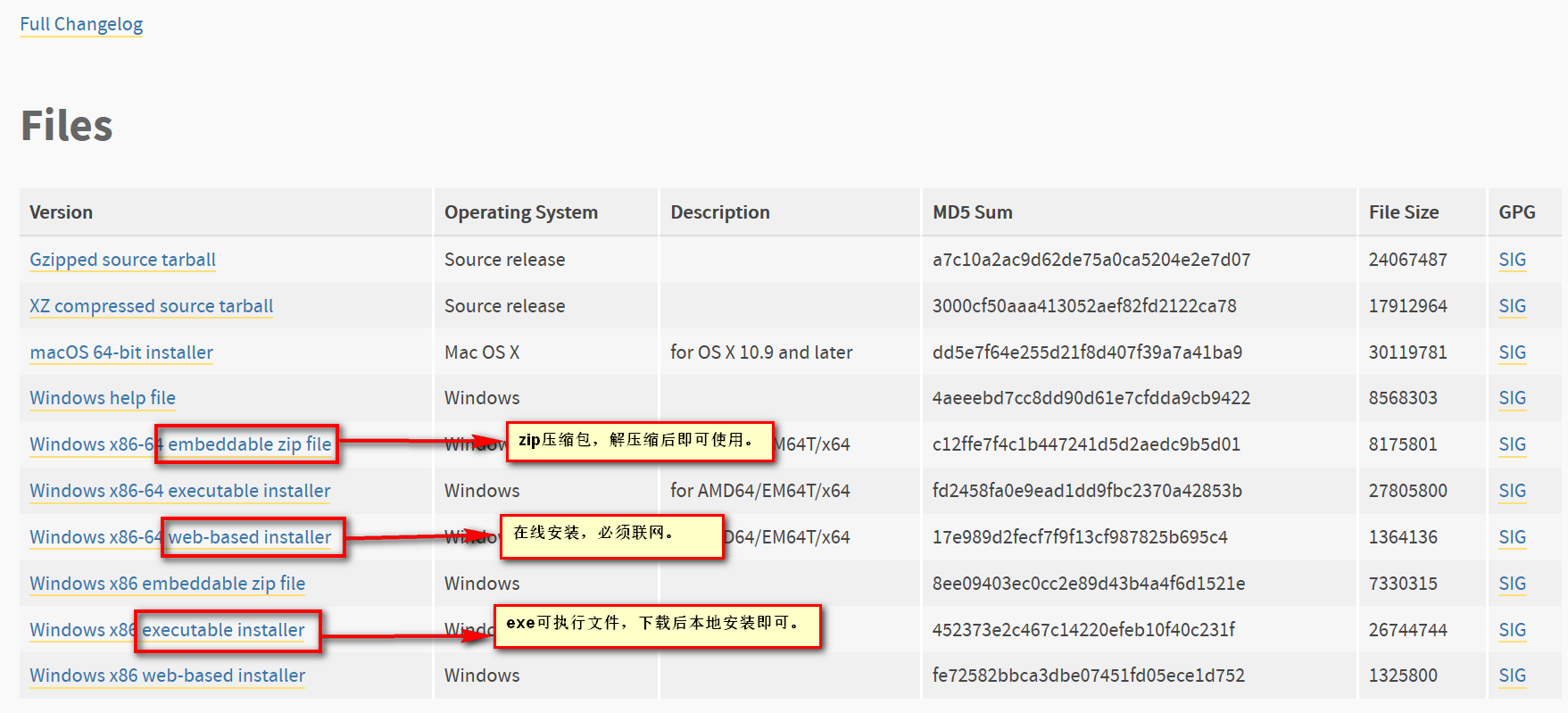Select MD5 fe72582bbca3dbe07451fd05ece1d752
The image size is (1568, 713).
[x=1089, y=676]
